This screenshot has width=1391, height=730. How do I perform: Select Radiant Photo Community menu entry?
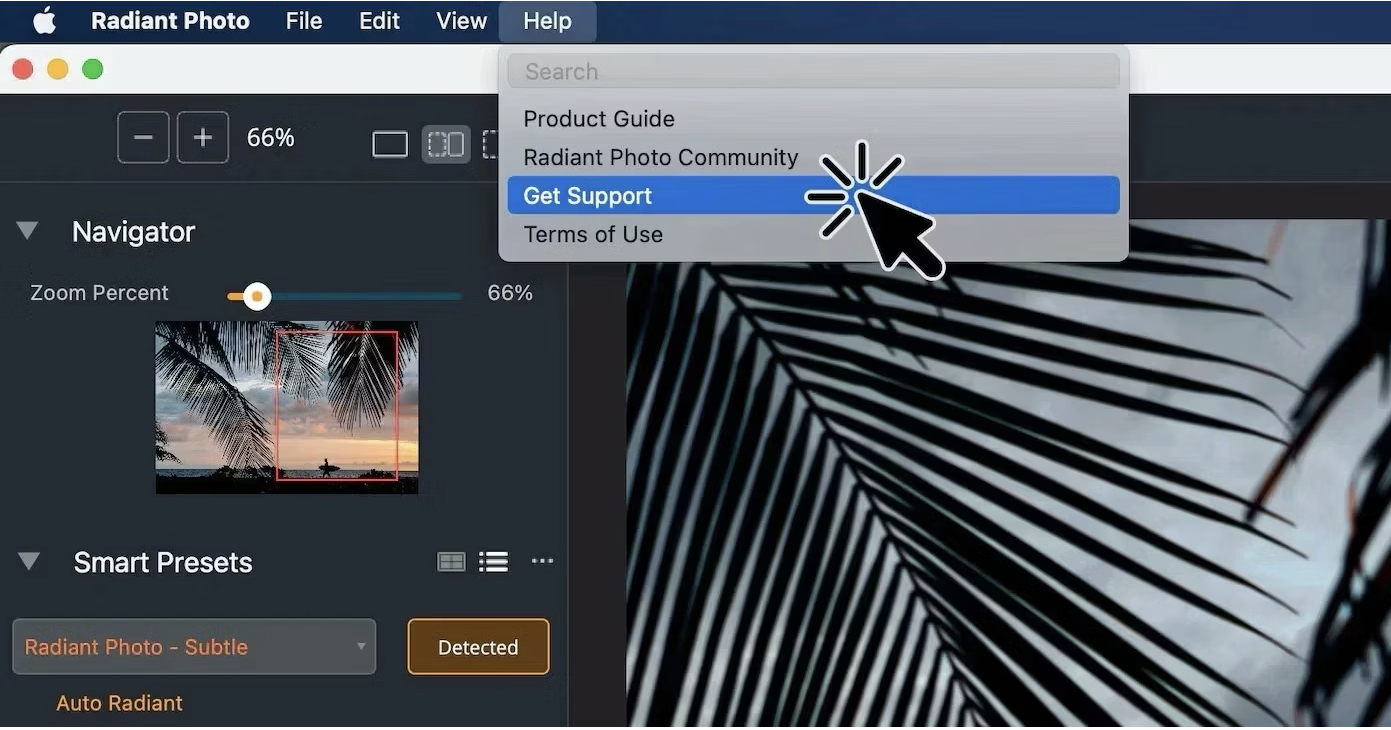[660, 158]
